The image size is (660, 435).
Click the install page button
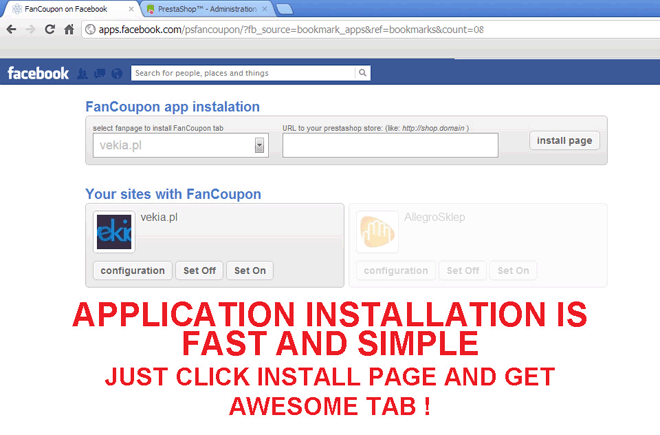pos(564,141)
